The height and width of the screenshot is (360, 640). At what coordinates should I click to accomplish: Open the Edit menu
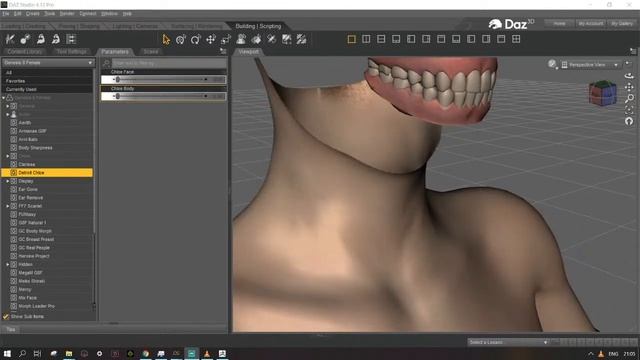(x=18, y=13)
